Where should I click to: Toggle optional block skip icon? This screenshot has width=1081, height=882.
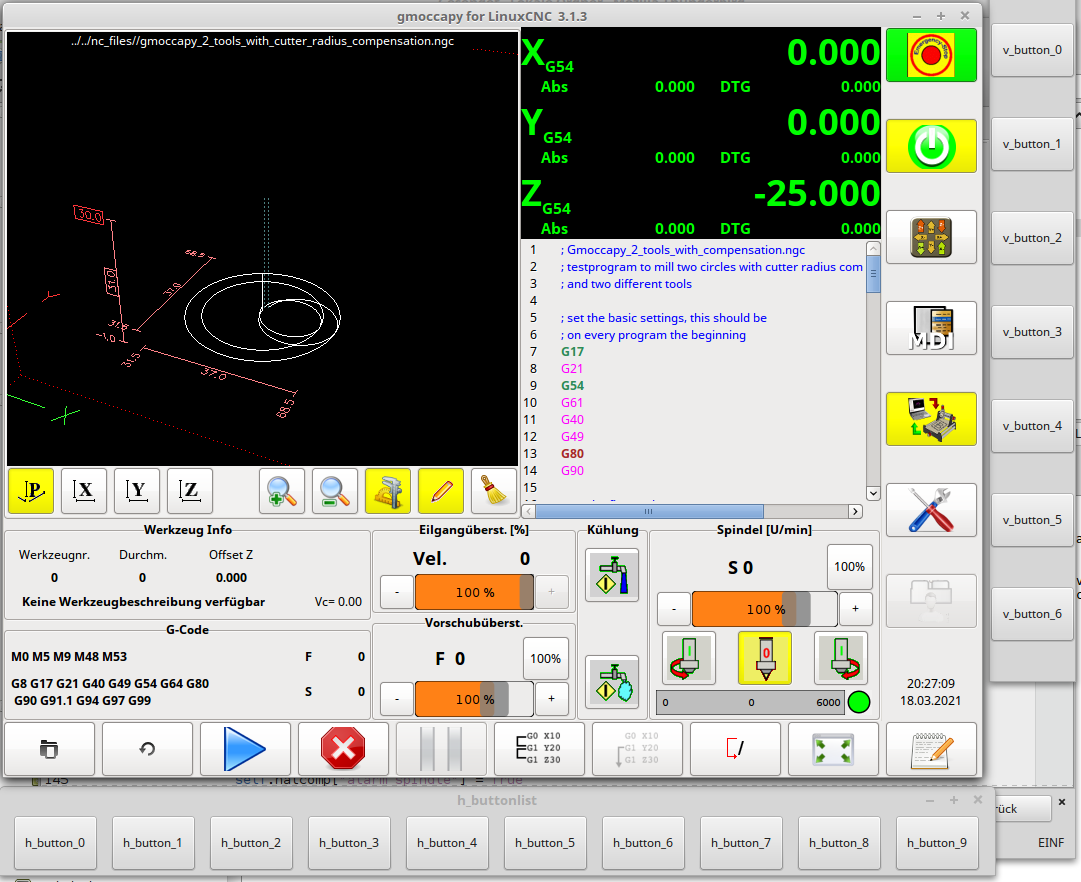tap(735, 749)
